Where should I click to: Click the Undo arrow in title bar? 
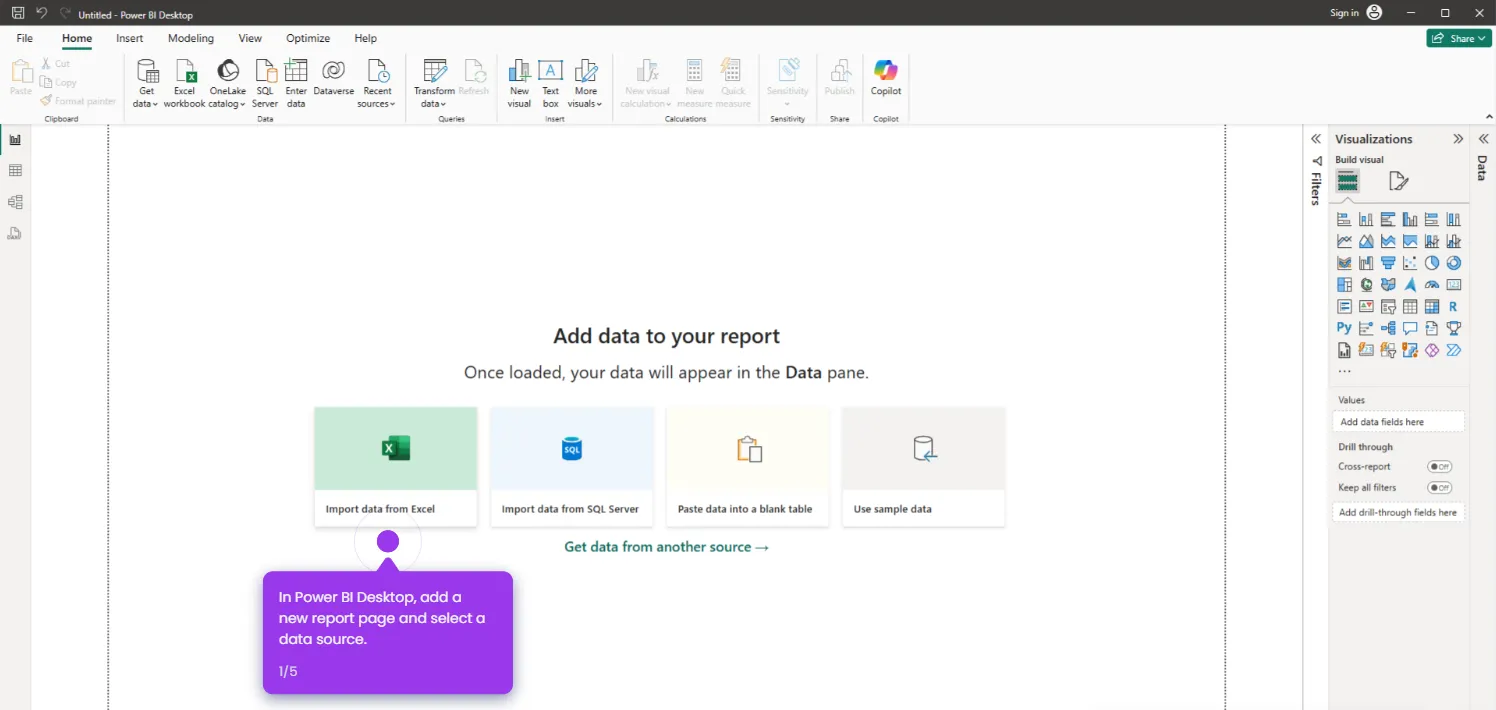pyautogui.click(x=42, y=13)
